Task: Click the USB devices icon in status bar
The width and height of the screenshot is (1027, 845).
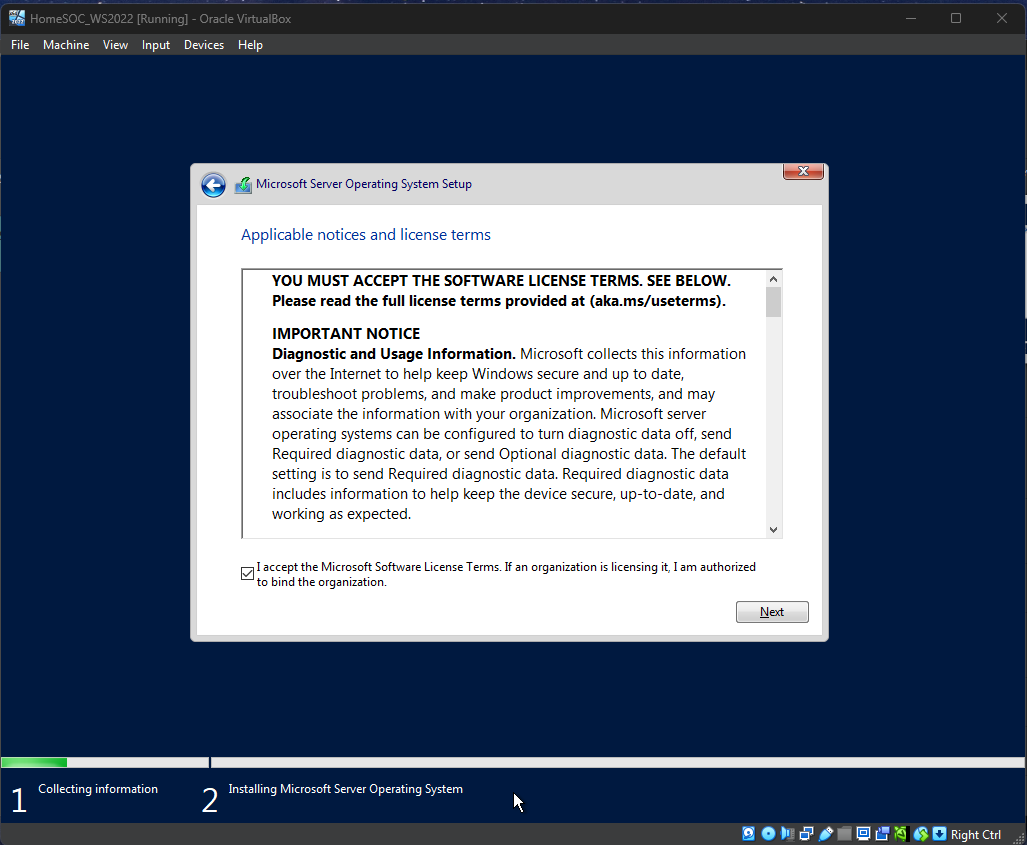Action: pyautogui.click(x=826, y=834)
